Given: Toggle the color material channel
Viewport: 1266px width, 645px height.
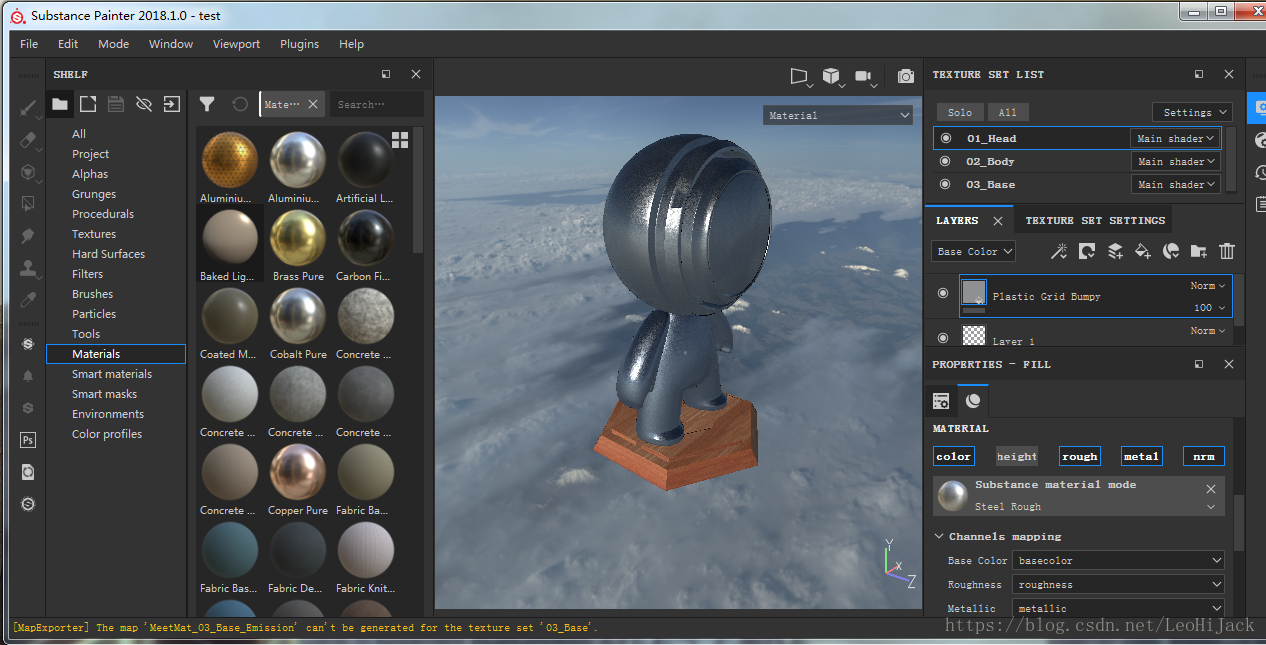Looking at the screenshot, I should pos(953,456).
